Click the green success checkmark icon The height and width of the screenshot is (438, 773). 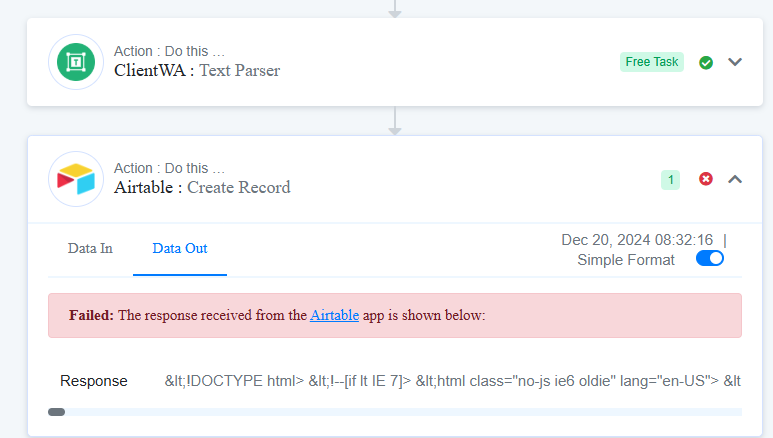(x=706, y=63)
